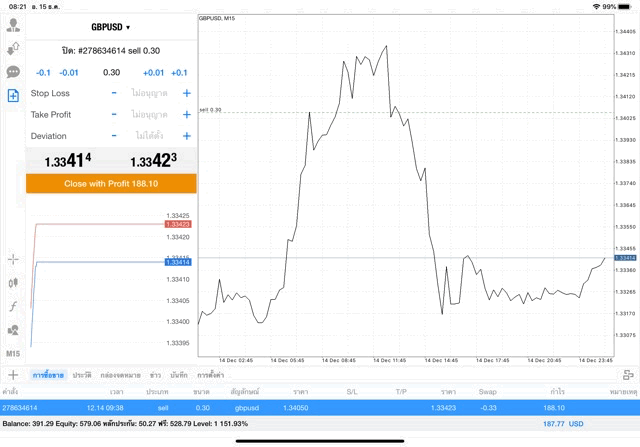Open the trade arrows icon in sidebar

(x=13, y=49)
